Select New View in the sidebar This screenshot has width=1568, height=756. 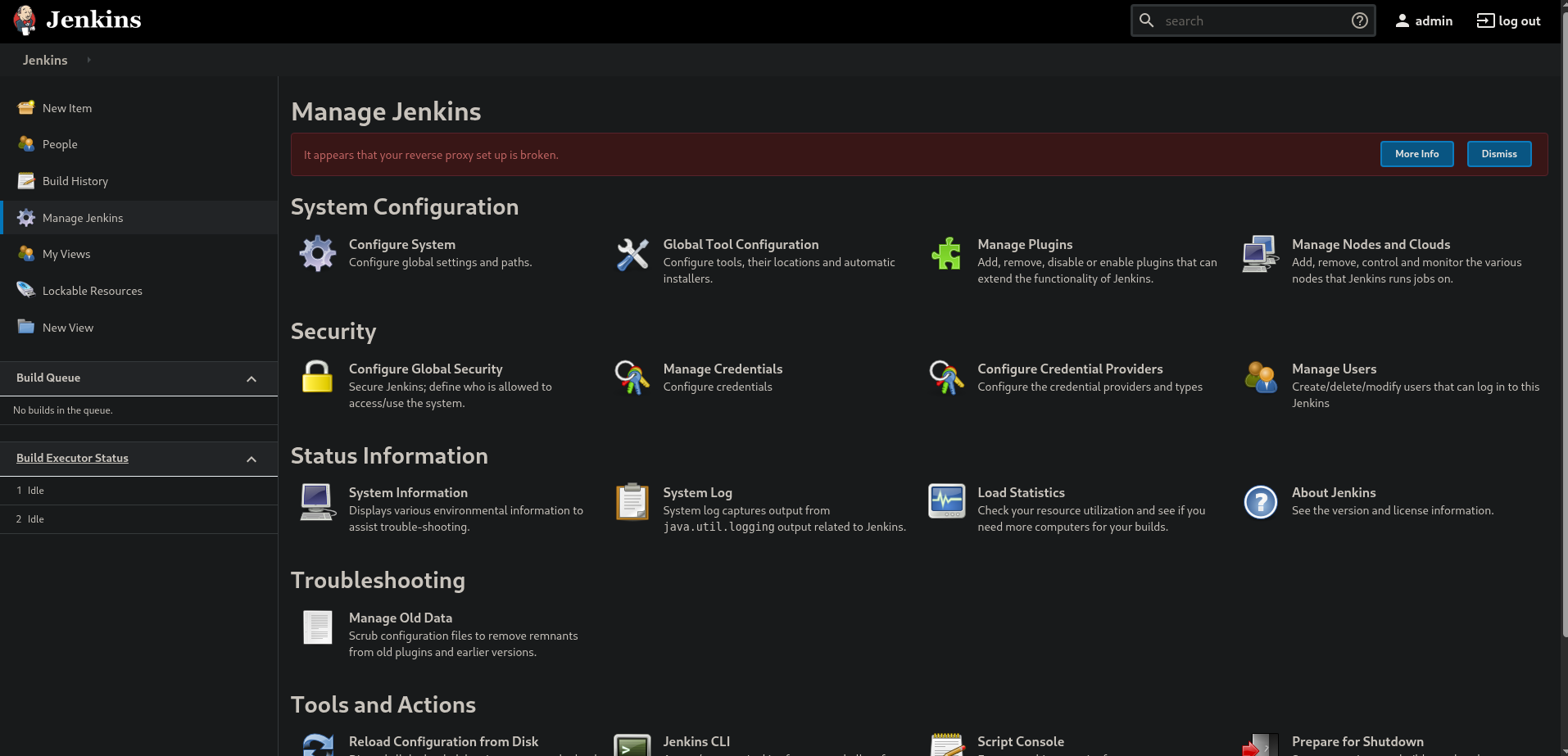(68, 328)
